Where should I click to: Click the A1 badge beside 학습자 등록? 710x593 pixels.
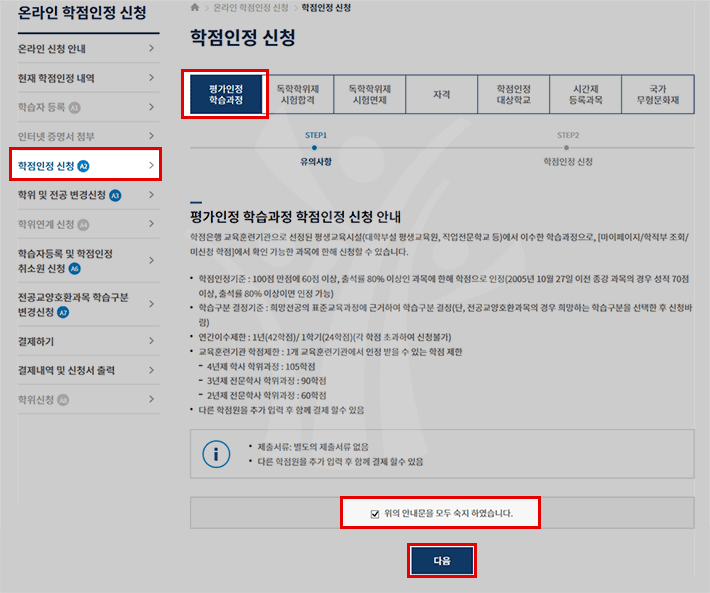click(74, 107)
